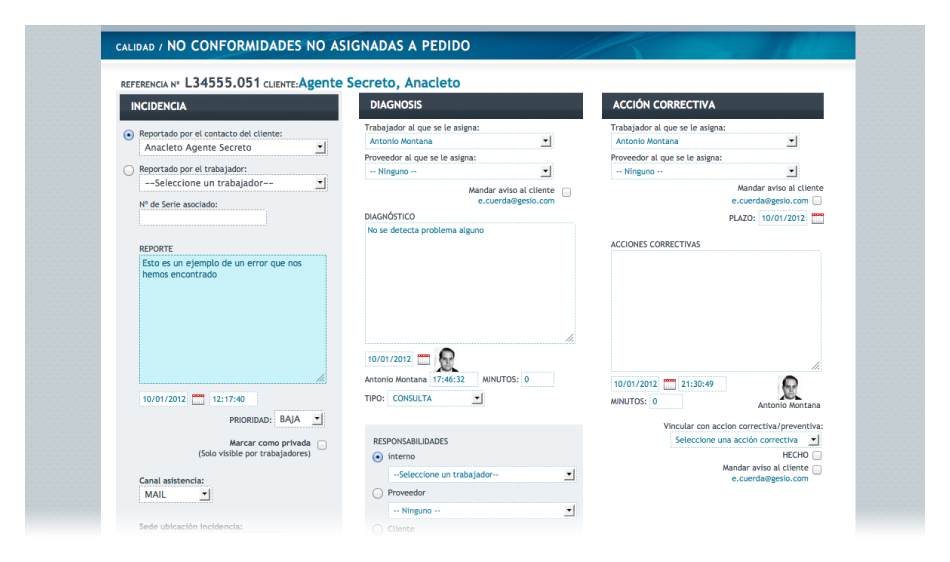Click the REPORTE text area resize grip
Screen dimensions: 950x562
321,378
